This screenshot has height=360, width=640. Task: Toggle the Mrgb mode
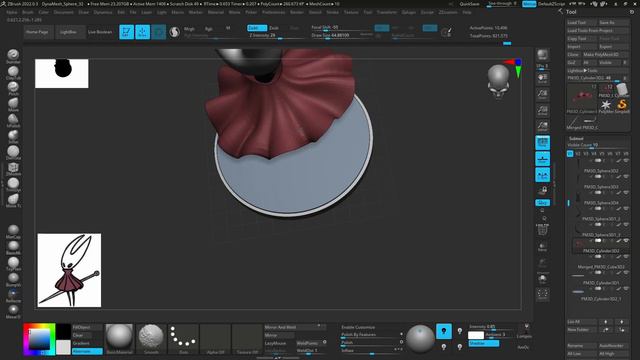(189, 29)
